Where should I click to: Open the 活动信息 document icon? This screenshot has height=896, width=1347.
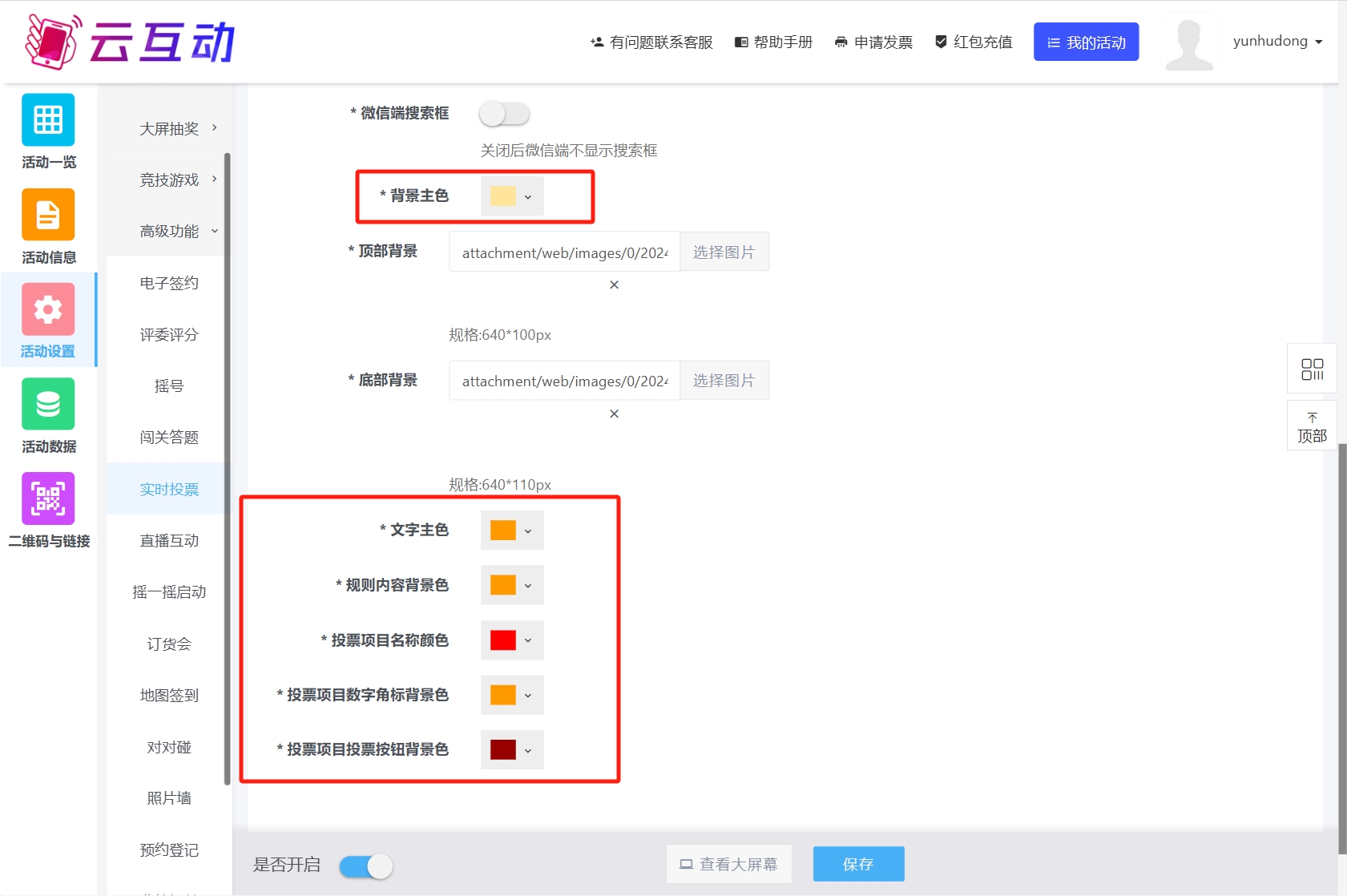click(48, 215)
